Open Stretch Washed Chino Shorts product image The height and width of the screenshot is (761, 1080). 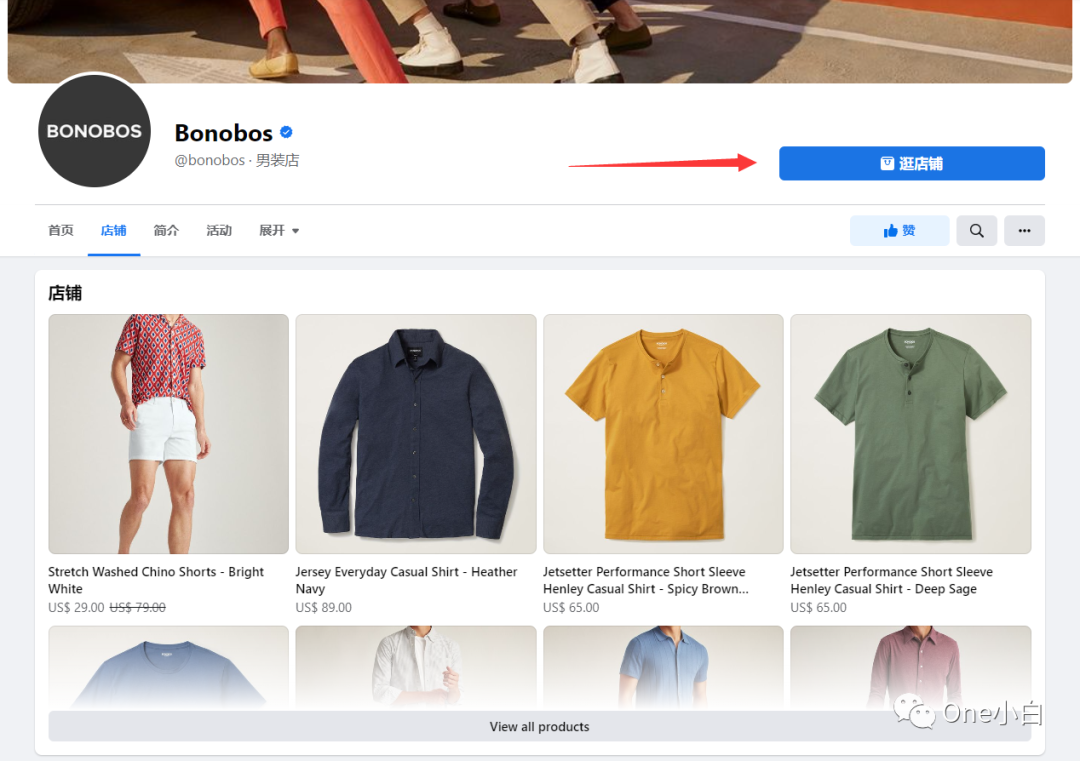pyautogui.click(x=169, y=434)
